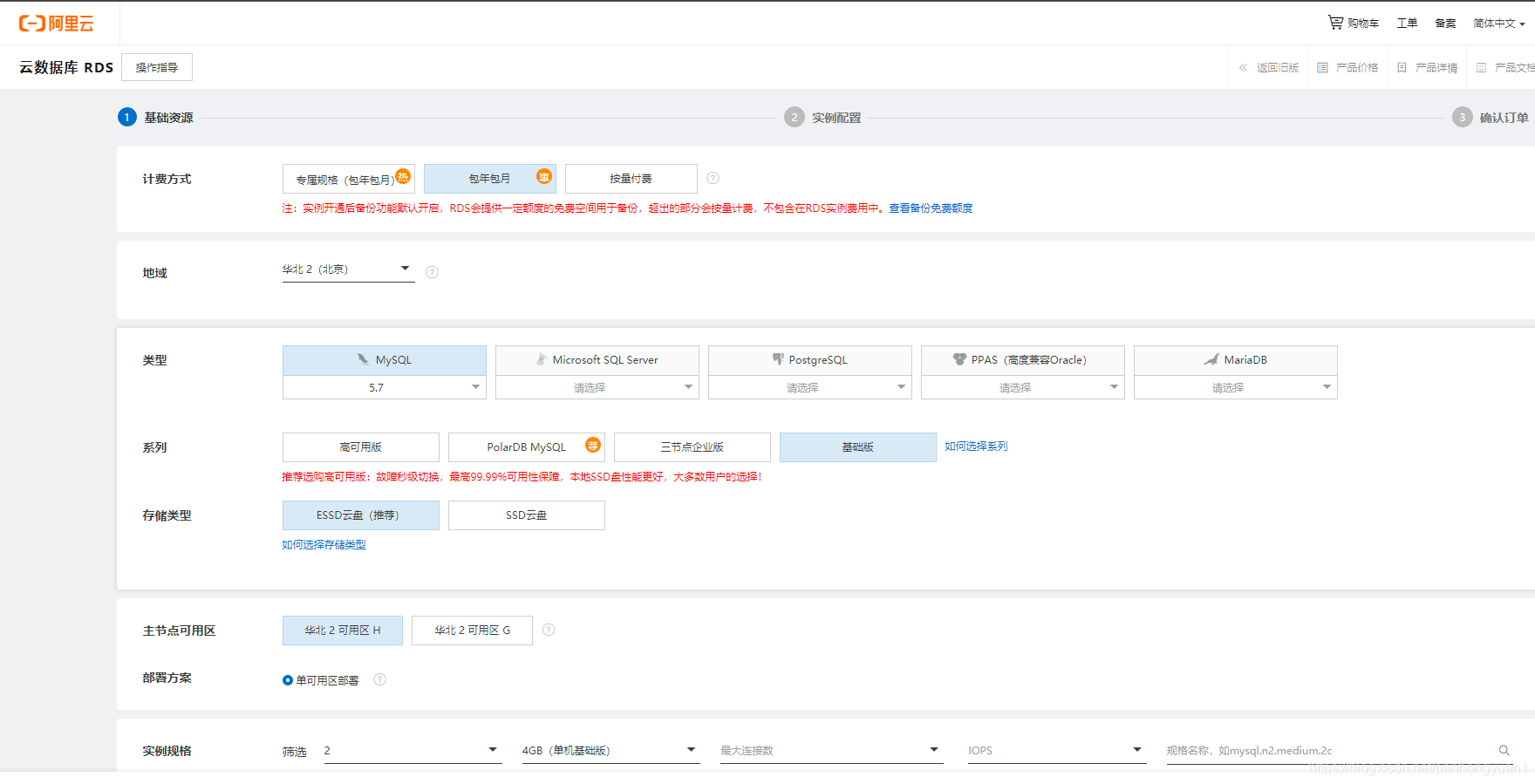Viewport: 1535px width, 784px height.
Task: Click the search icon in spec name field
Action: point(1504,750)
